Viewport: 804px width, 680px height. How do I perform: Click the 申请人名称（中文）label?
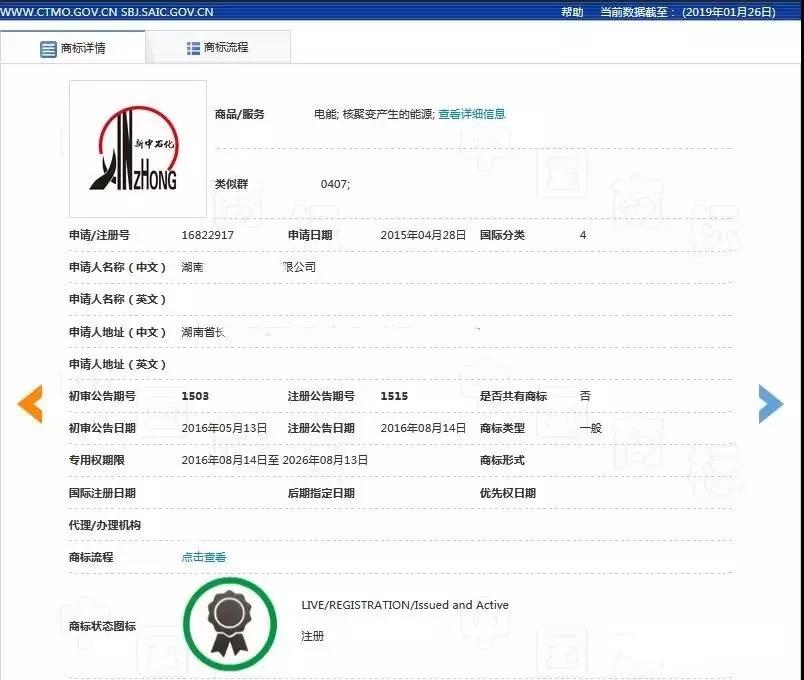[x=118, y=267]
